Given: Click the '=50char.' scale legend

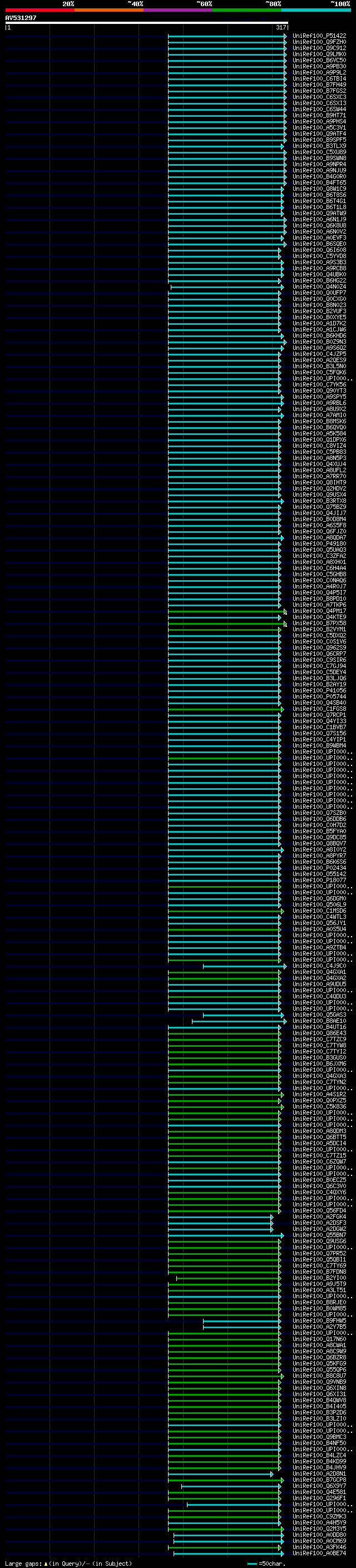Looking at the screenshot, I should pos(266,1564).
